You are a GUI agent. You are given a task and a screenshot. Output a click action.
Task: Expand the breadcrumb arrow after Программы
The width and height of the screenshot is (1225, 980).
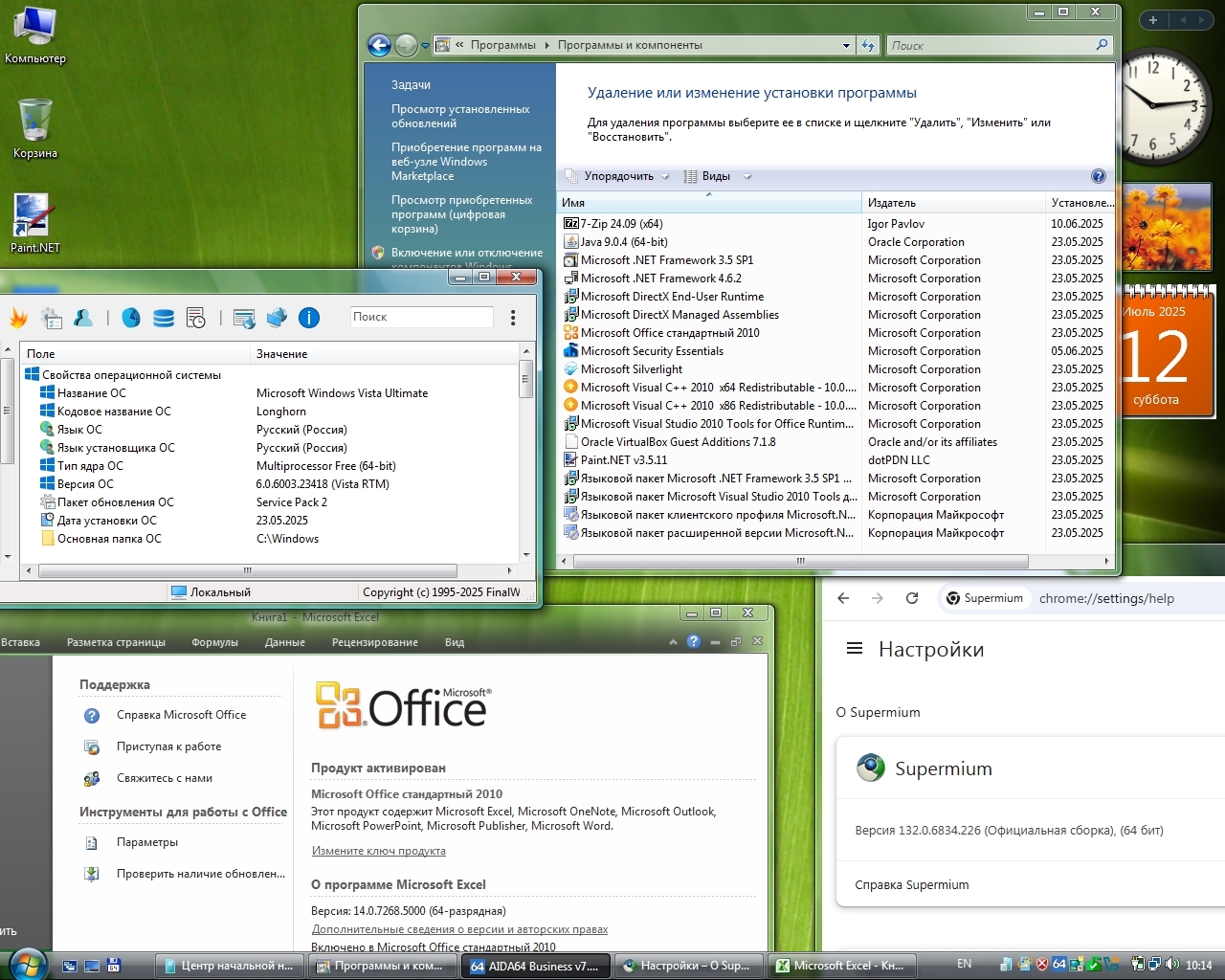tap(547, 45)
